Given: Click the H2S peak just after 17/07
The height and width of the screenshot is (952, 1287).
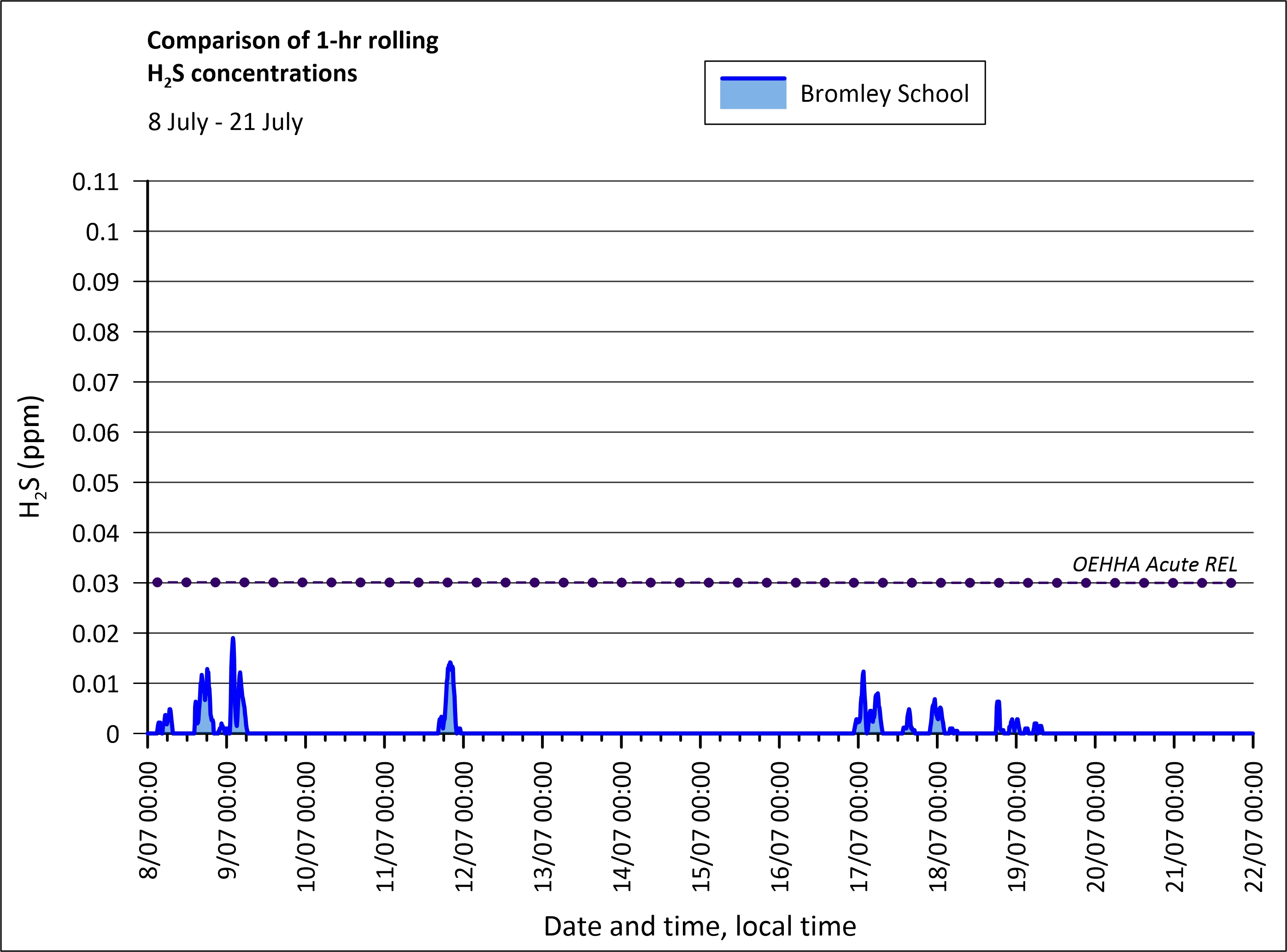Looking at the screenshot, I should tap(863, 672).
